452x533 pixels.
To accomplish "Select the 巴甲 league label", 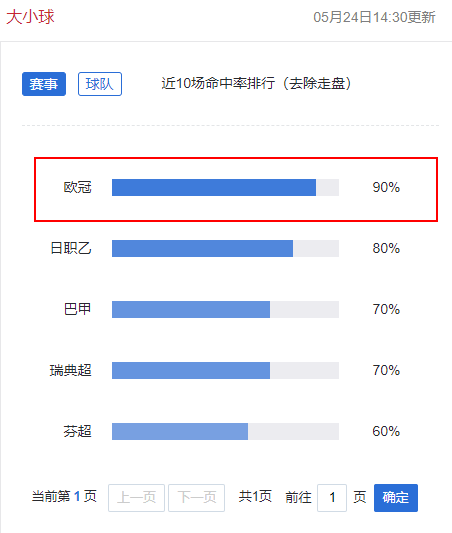I will coord(77,309).
